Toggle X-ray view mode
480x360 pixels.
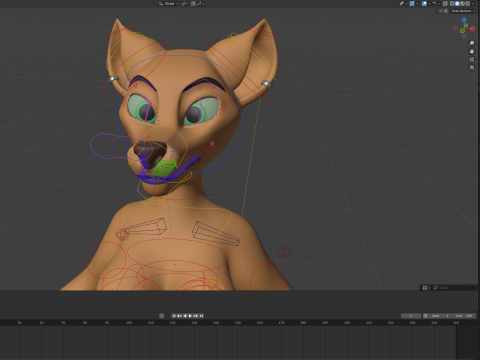point(445,4)
